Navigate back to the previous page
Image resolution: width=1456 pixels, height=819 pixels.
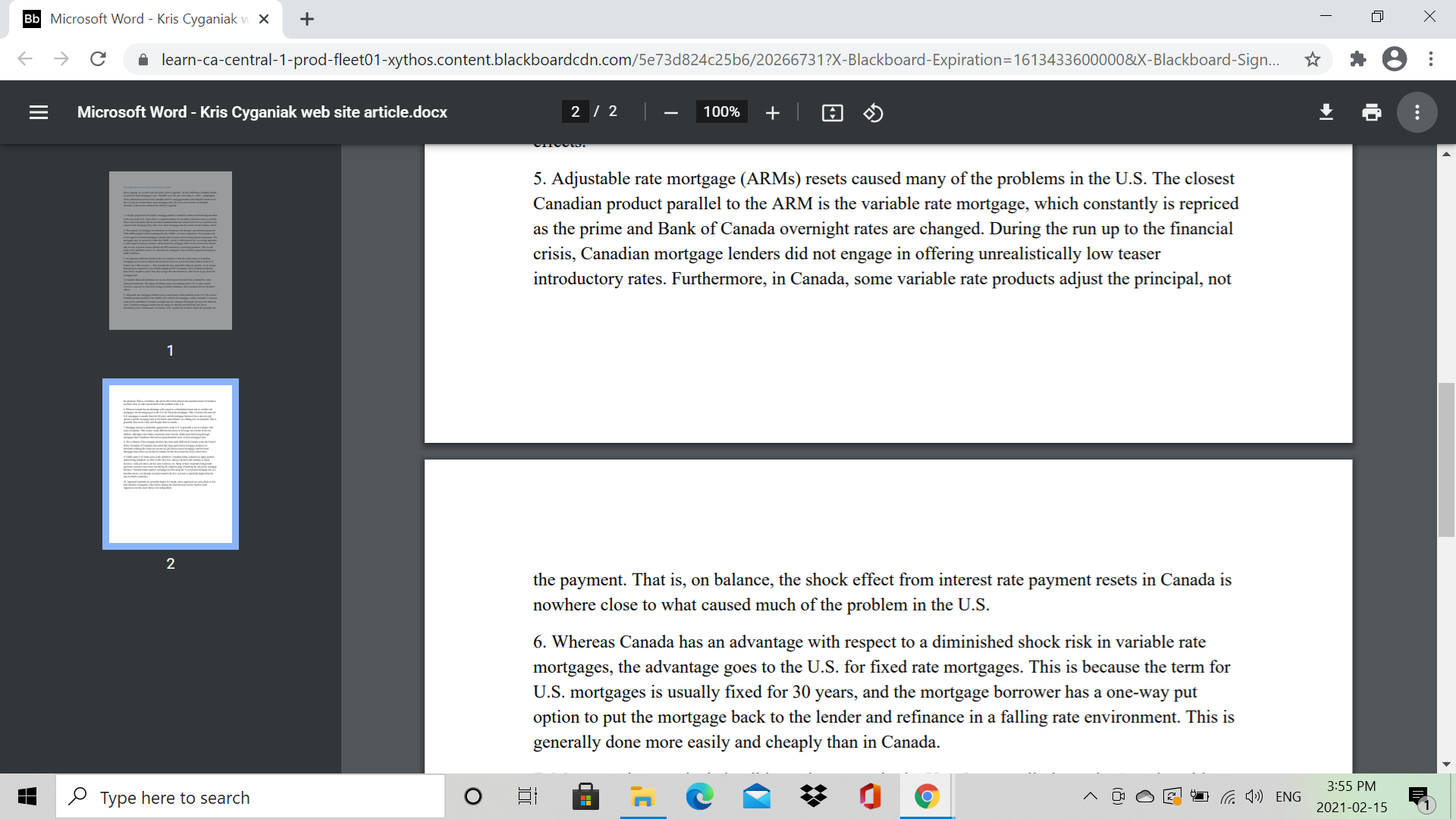25,58
